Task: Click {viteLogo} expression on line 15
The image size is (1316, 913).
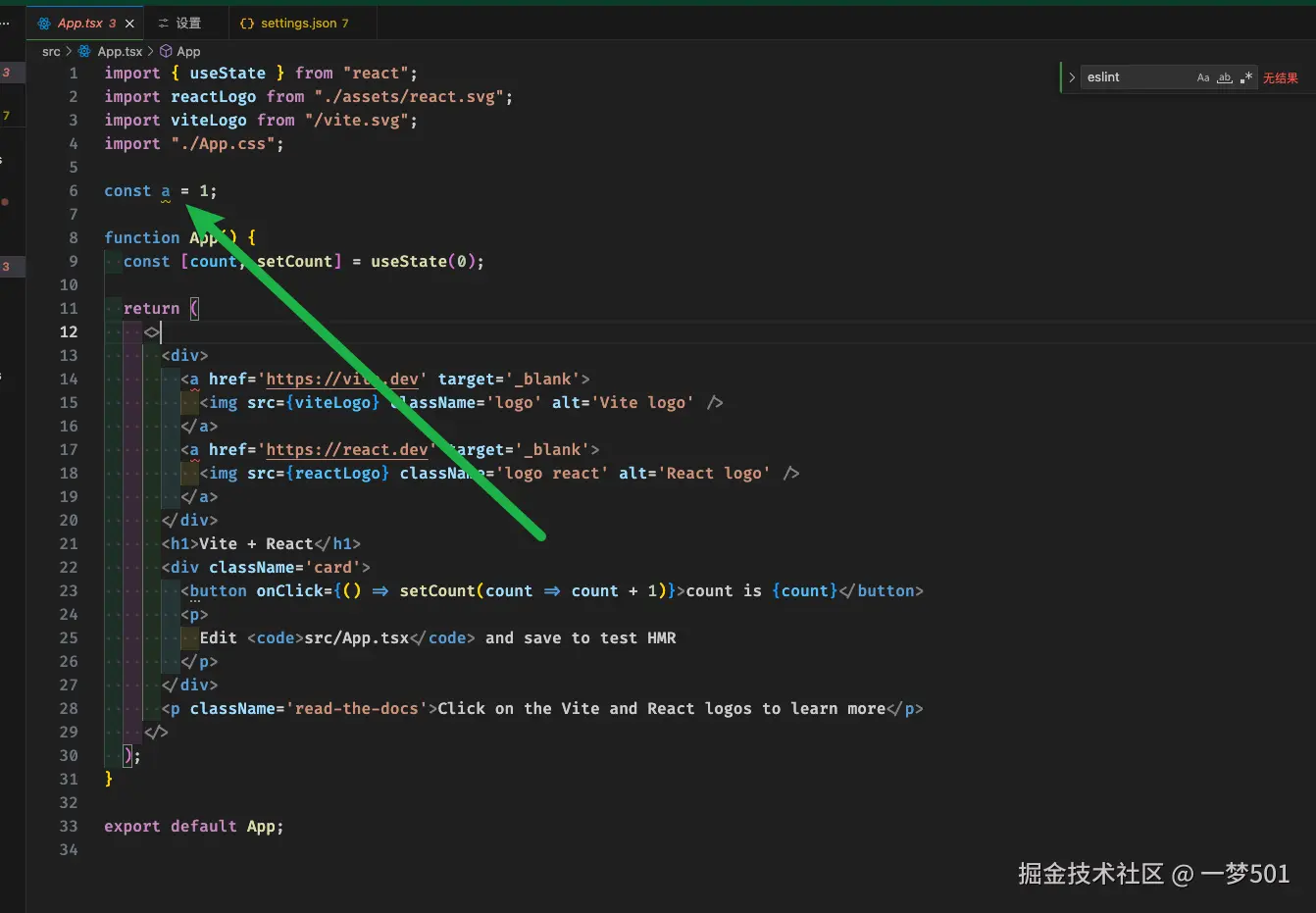Action: tap(332, 403)
